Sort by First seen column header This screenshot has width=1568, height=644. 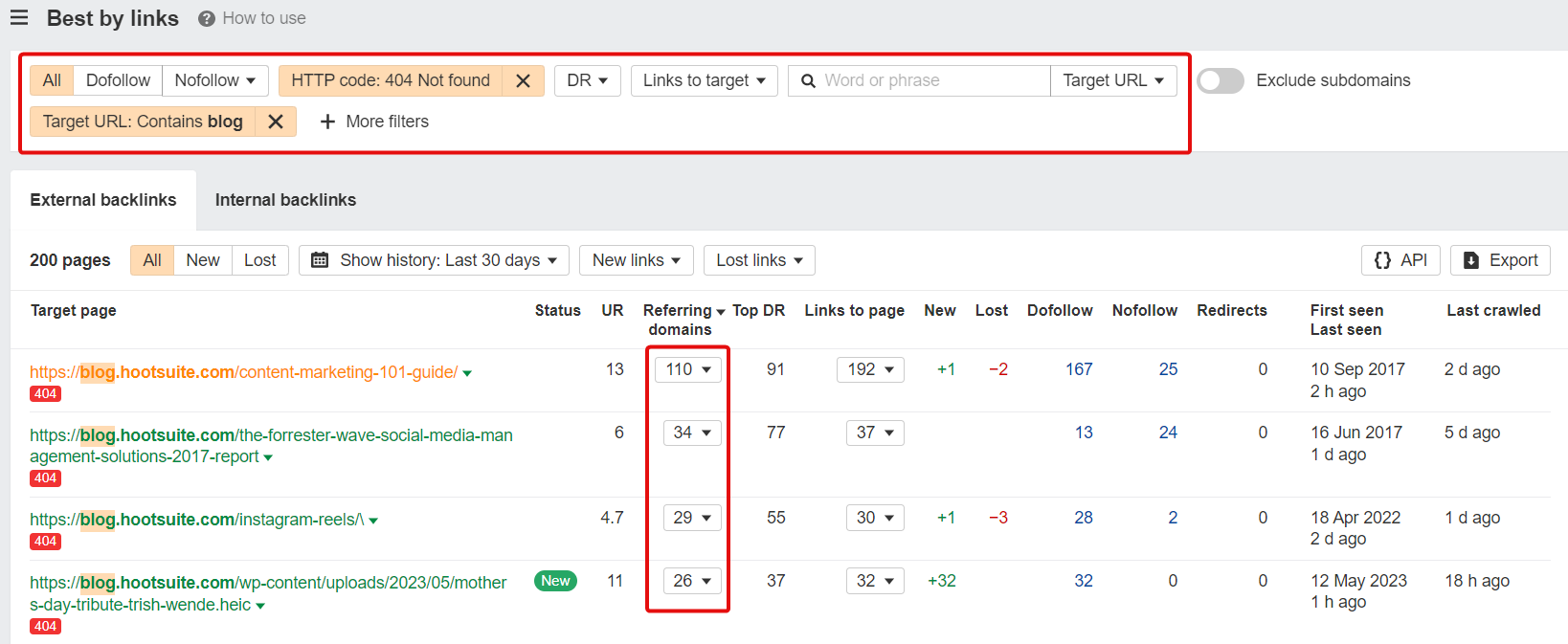[x=1347, y=310]
